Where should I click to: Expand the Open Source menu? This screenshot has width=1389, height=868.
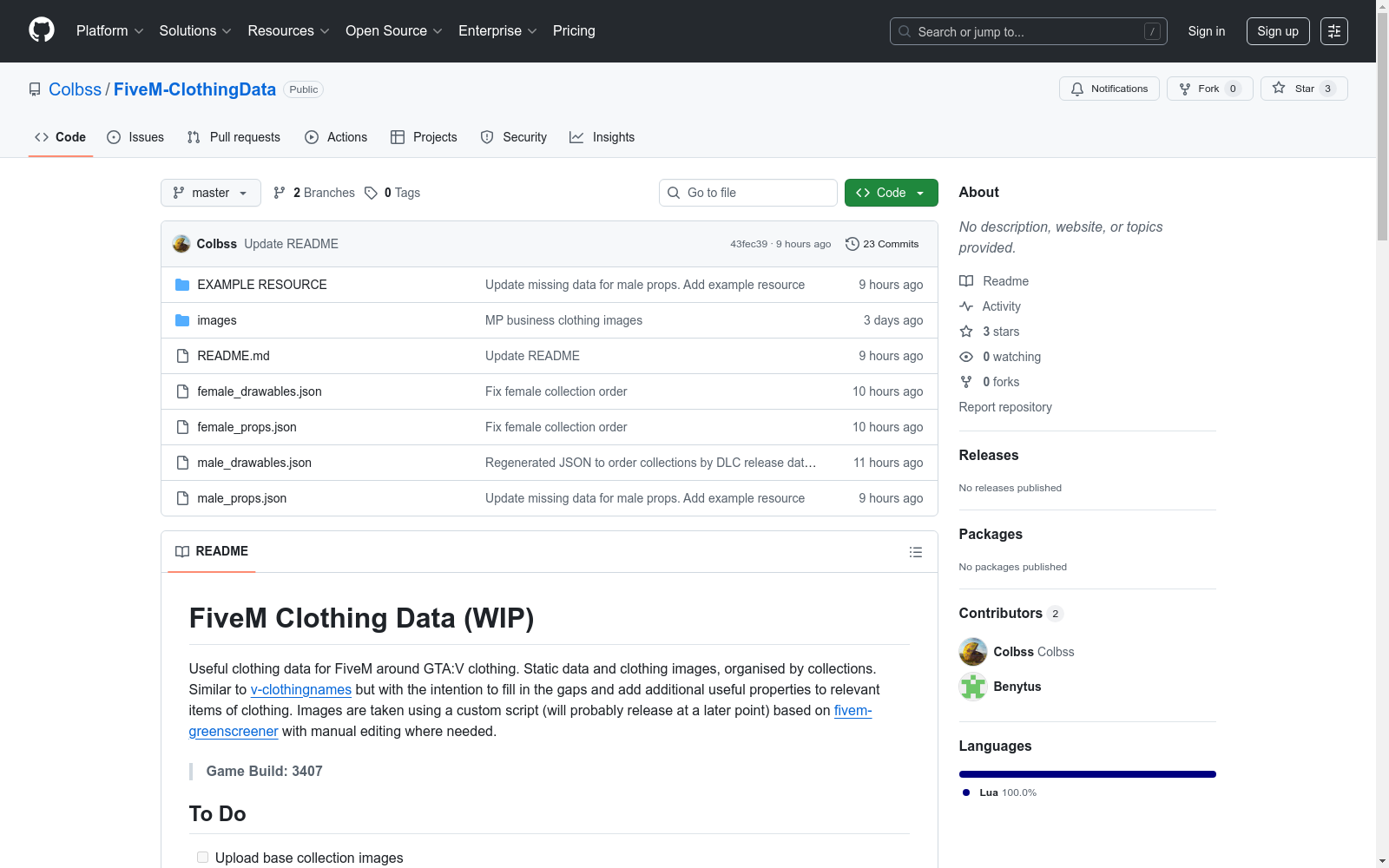[x=394, y=31]
